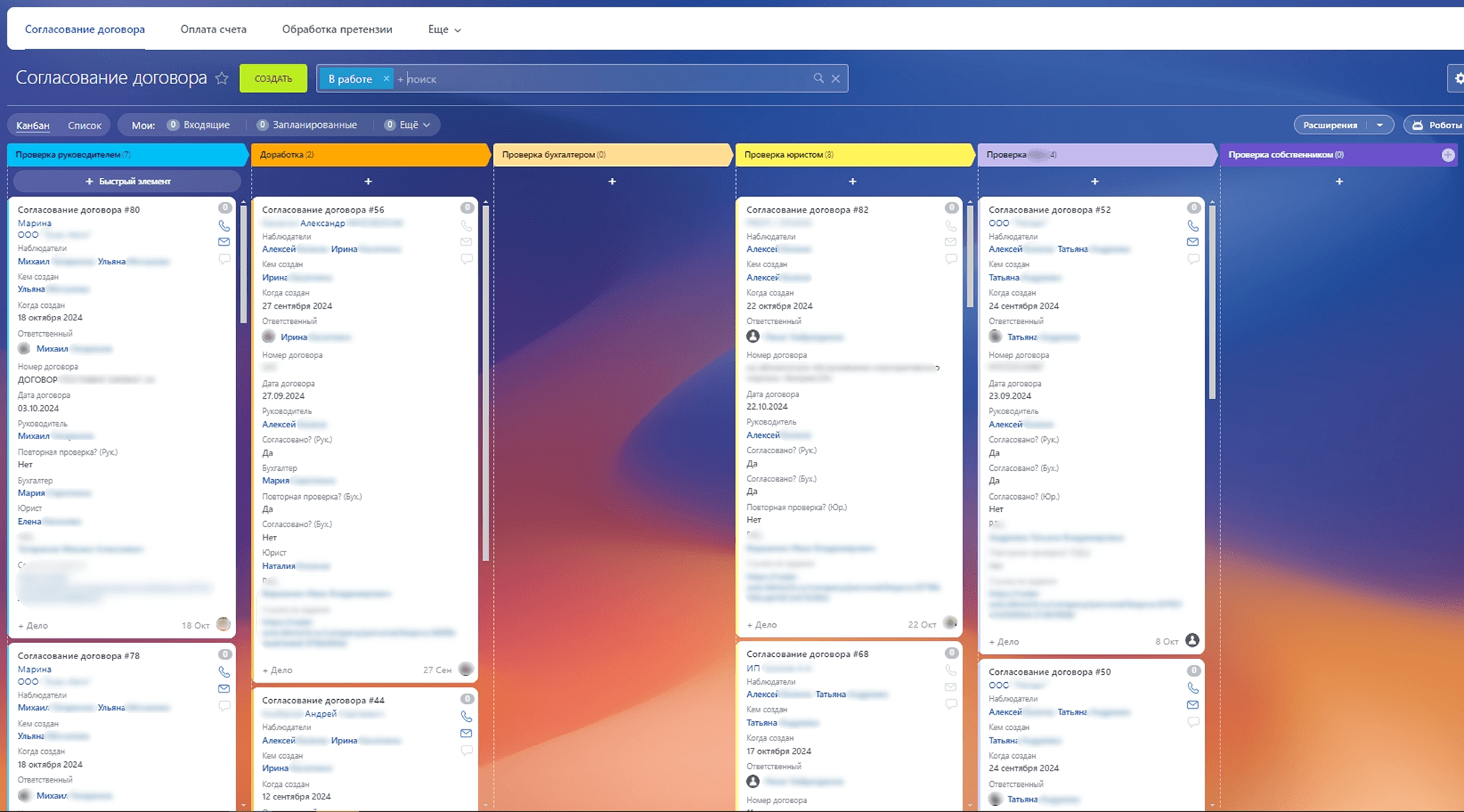This screenshot has height=812, width=1464.
Task: Click Быстрый элемент button
Action: pyautogui.click(x=128, y=181)
